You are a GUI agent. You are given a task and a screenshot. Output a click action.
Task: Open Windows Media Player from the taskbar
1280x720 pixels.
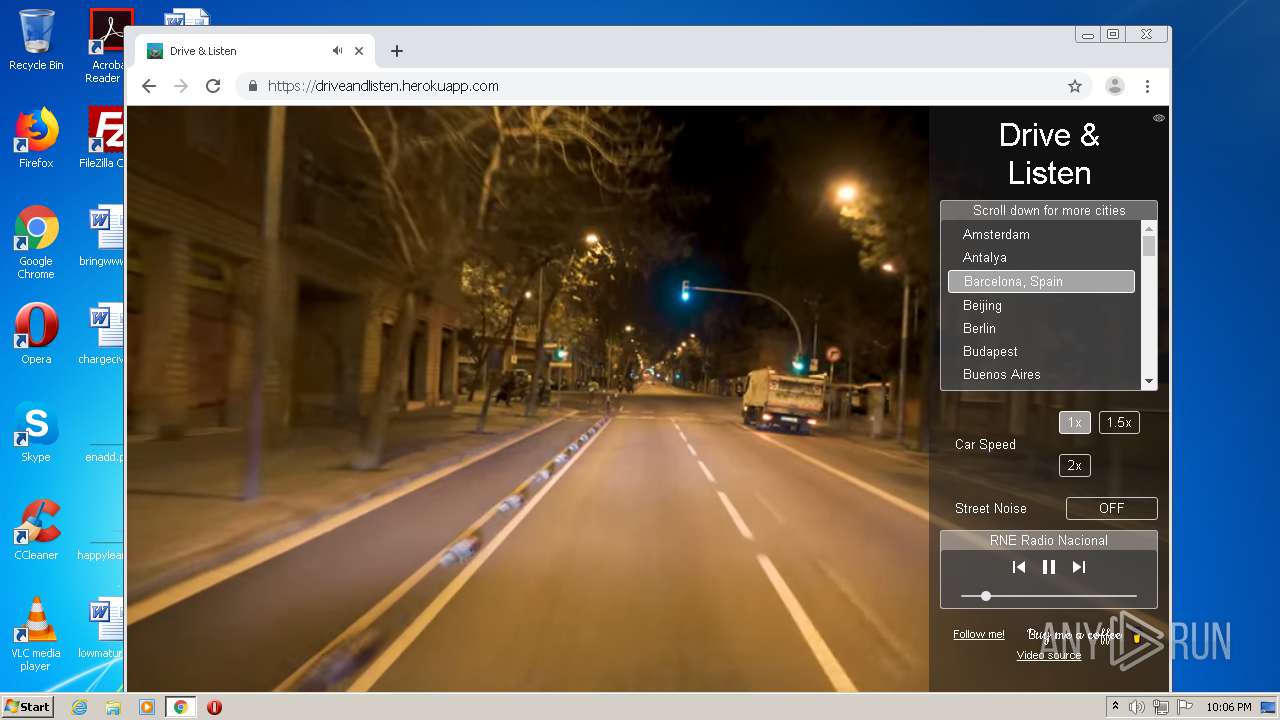tap(147, 707)
